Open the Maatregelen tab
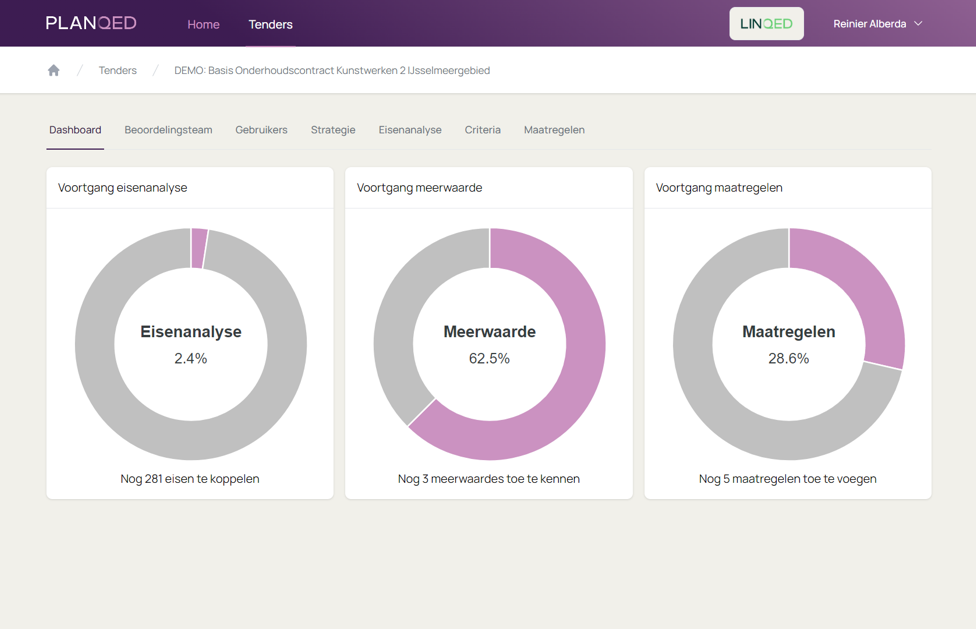The height and width of the screenshot is (629, 976). click(554, 130)
